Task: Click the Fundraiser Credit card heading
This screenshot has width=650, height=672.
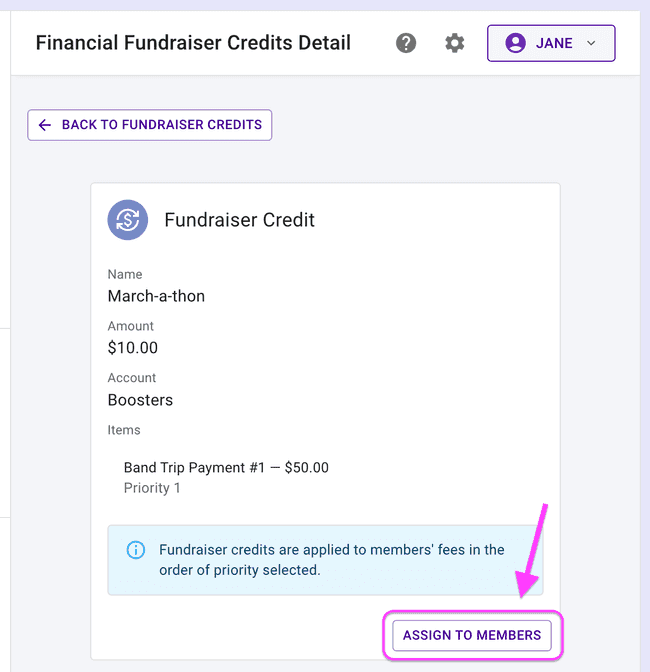Action: pyautogui.click(x=239, y=220)
